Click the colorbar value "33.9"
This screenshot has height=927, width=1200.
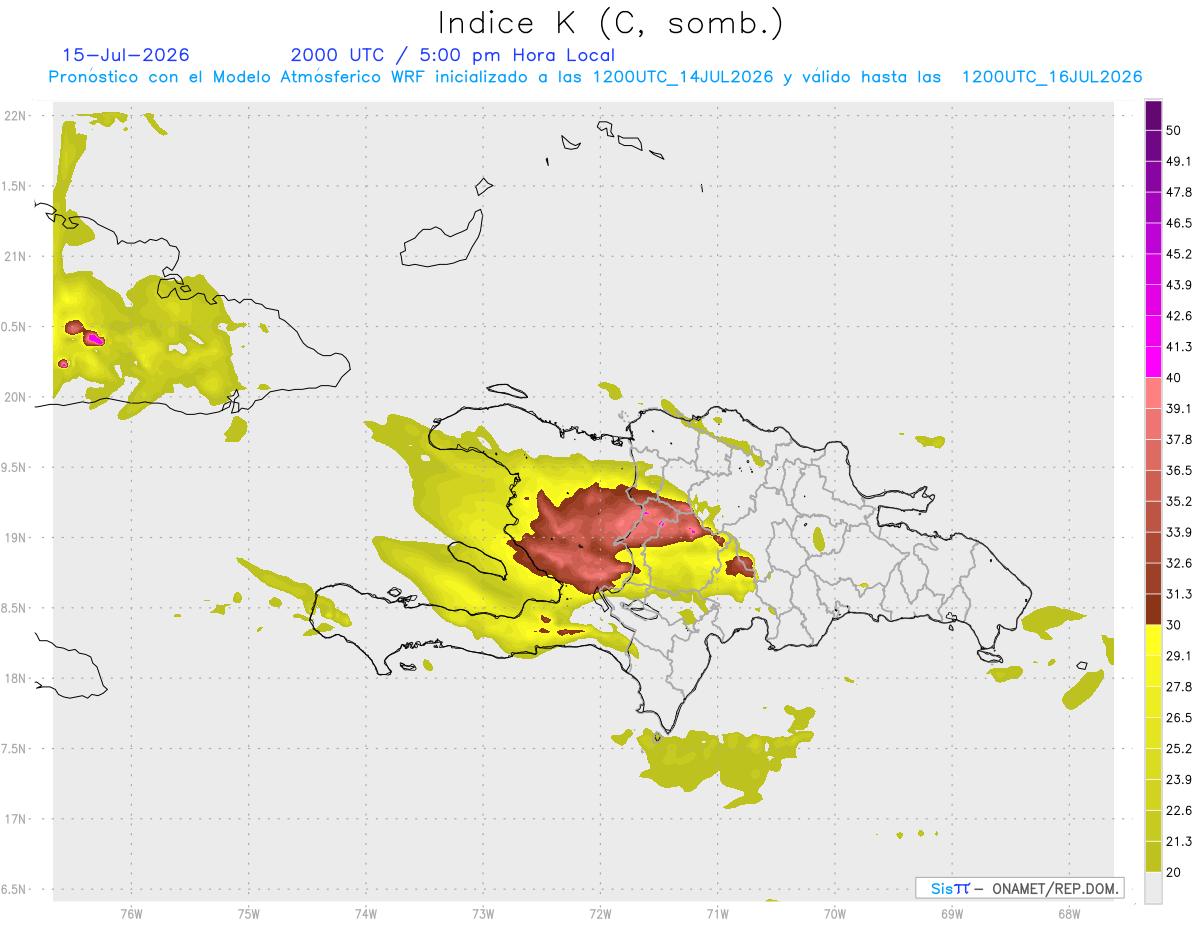[1179, 532]
